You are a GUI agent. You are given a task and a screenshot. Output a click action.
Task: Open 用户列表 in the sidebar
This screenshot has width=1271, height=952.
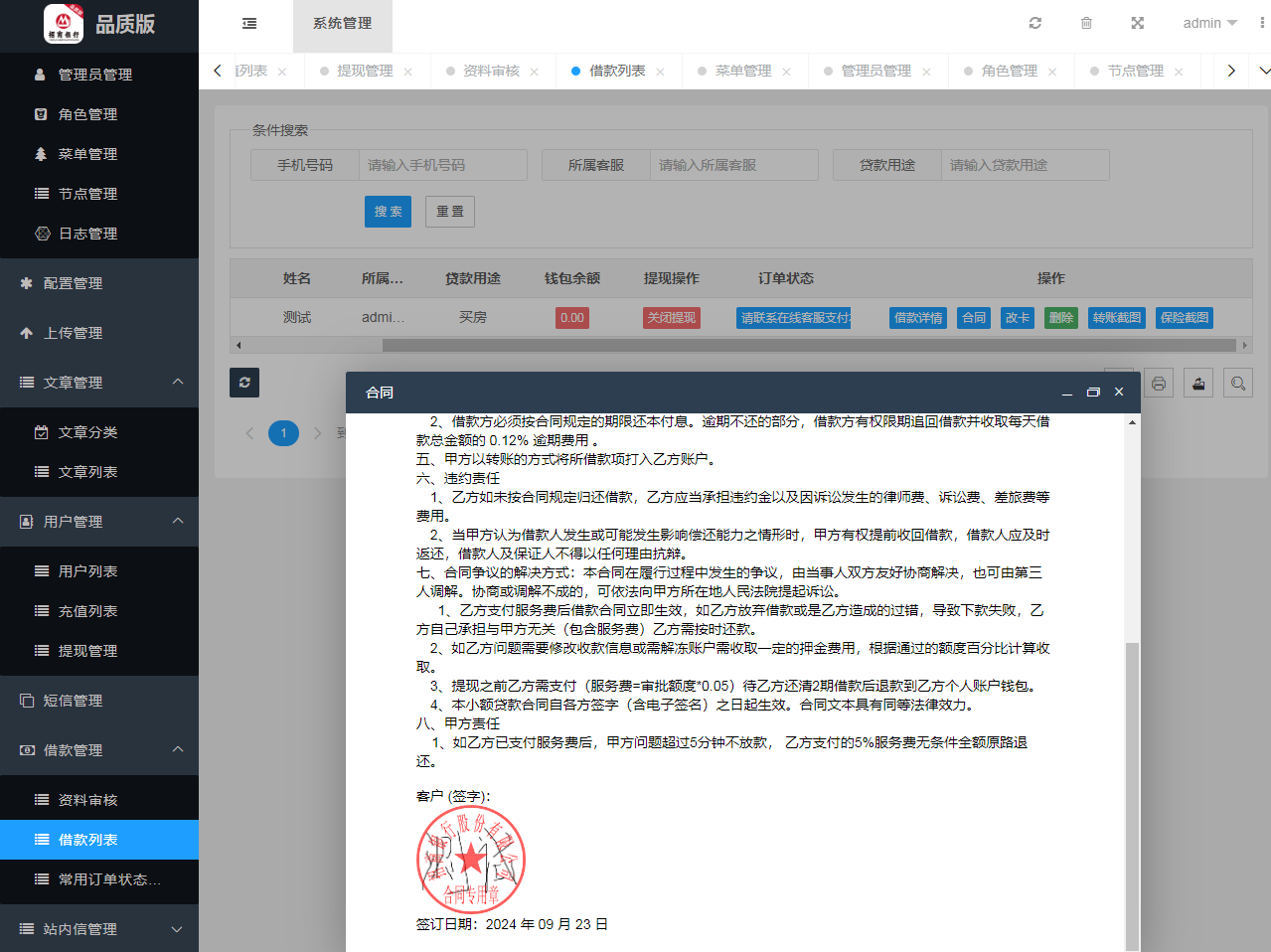point(87,571)
